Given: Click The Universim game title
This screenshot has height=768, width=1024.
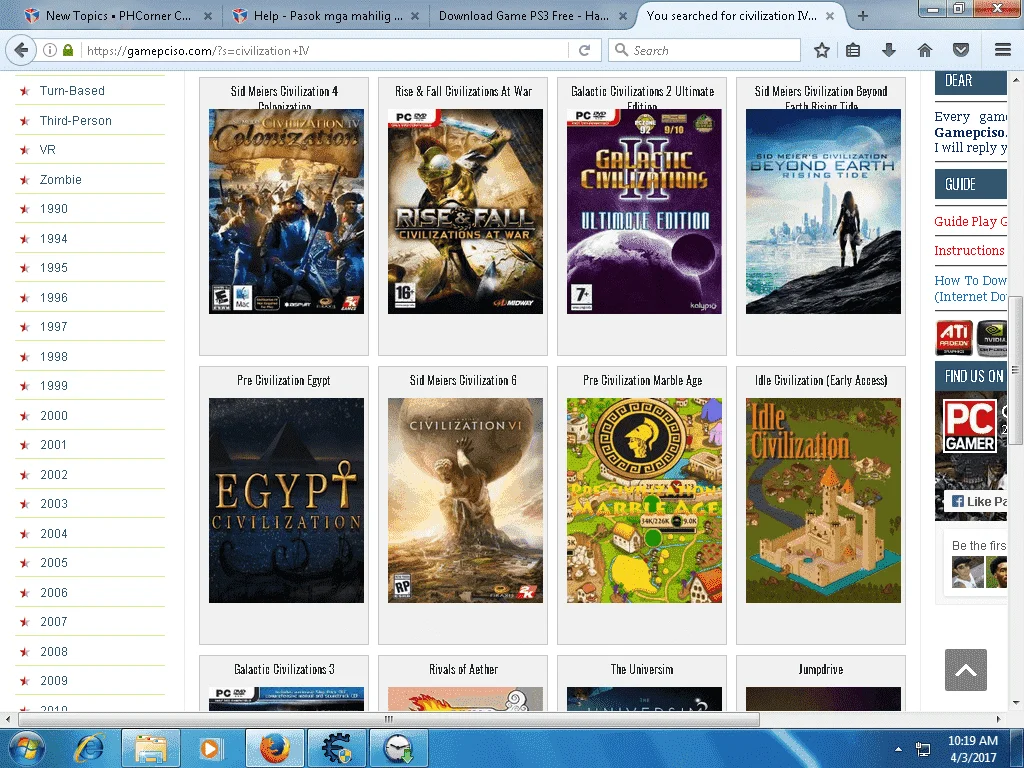Looking at the screenshot, I should coord(642,669).
